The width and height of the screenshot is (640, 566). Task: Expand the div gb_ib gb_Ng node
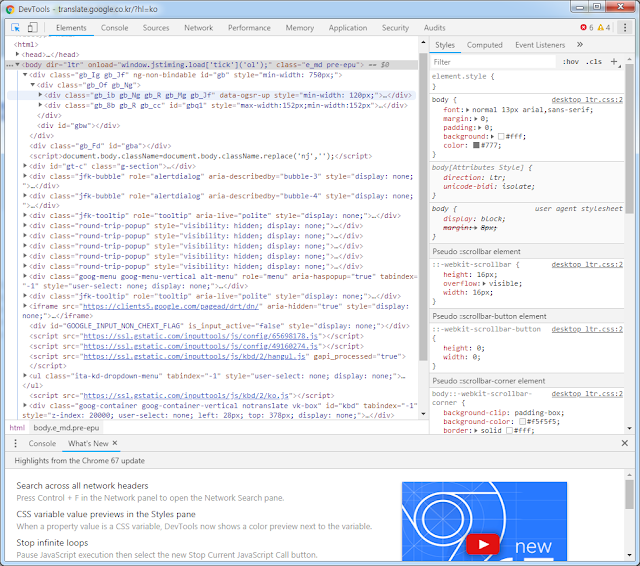point(40,95)
